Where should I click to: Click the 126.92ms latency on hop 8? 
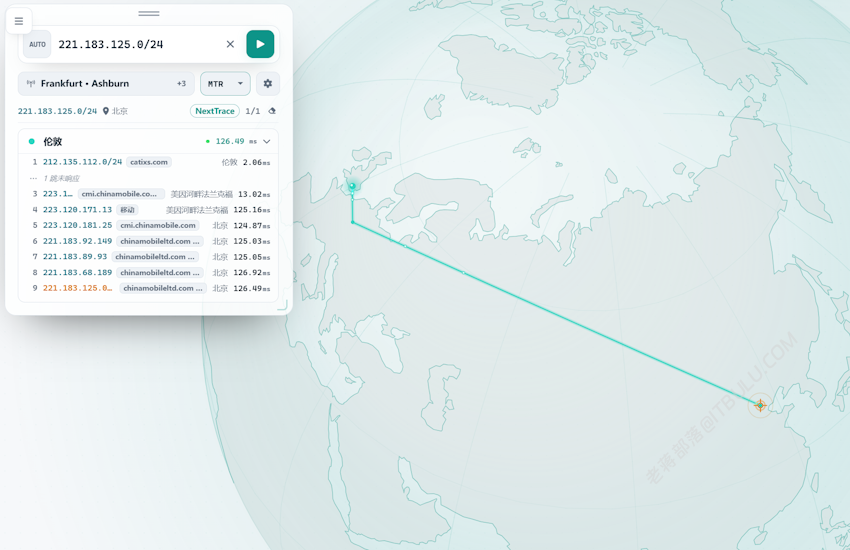(x=252, y=273)
